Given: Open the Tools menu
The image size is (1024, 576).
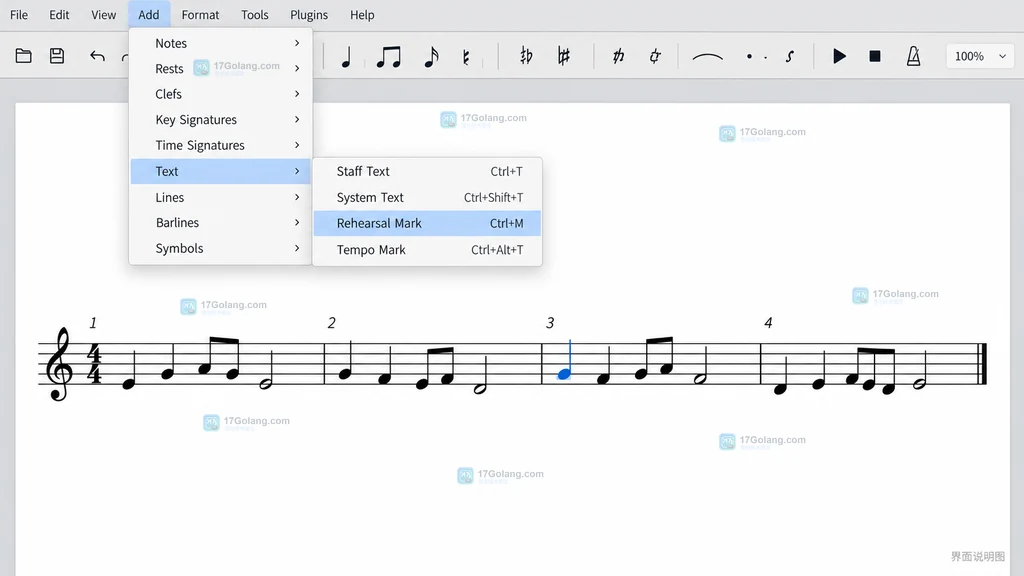Looking at the screenshot, I should click(x=255, y=14).
